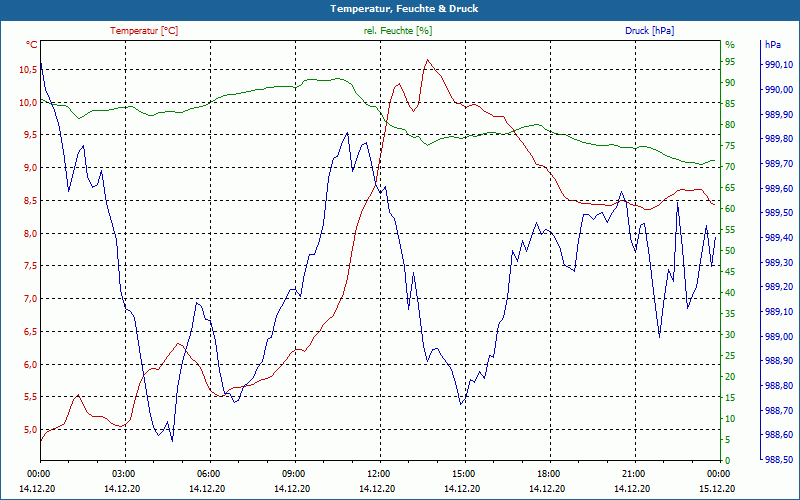Click the 09:00 time axis label
Image resolution: width=800 pixels, height=500 pixels.
pyautogui.click(x=292, y=473)
